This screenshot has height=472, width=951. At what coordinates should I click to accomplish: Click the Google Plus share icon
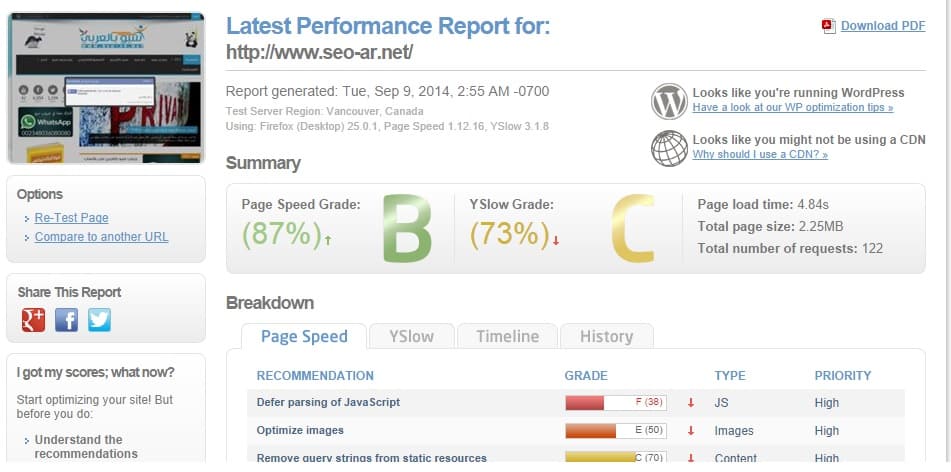(33, 320)
